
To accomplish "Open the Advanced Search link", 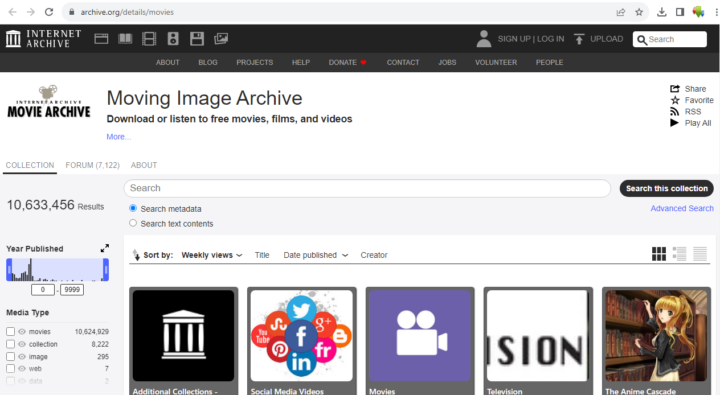I will click(x=682, y=208).
